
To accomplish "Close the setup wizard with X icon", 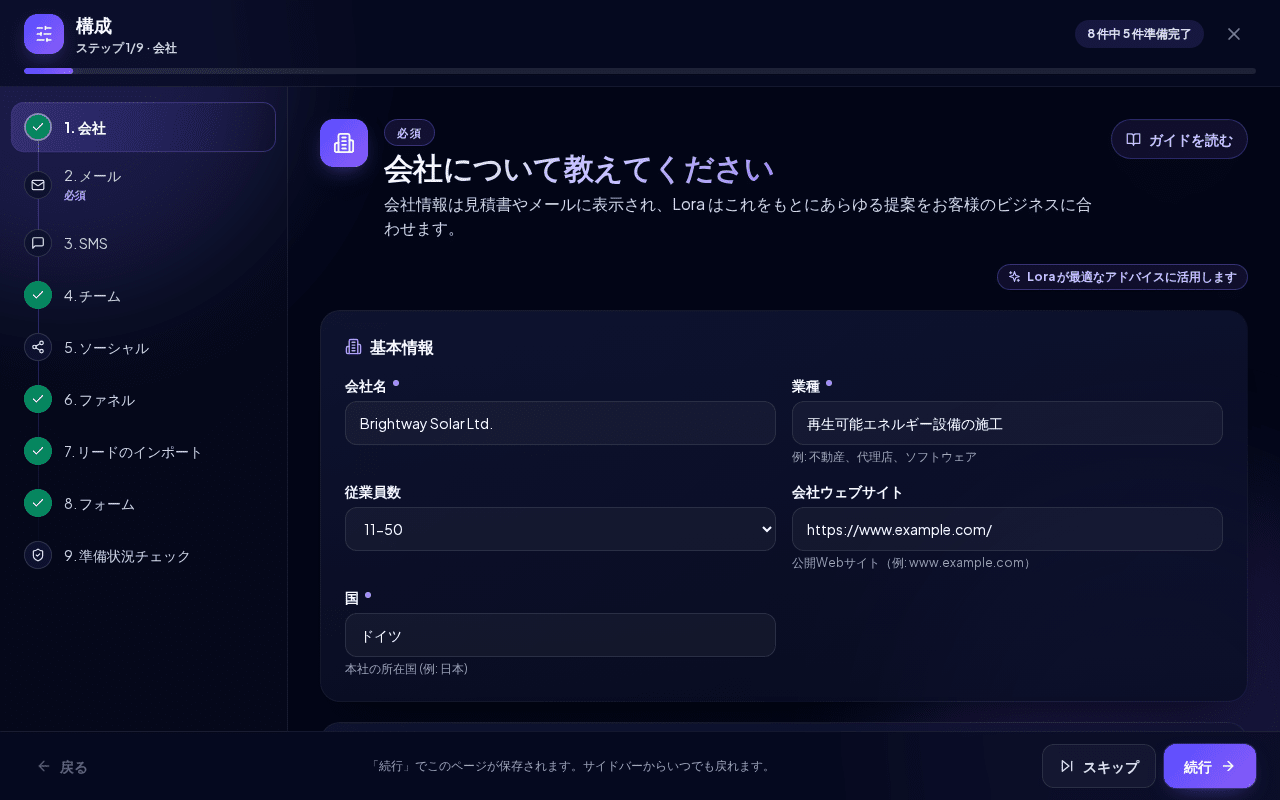I will click(1234, 34).
